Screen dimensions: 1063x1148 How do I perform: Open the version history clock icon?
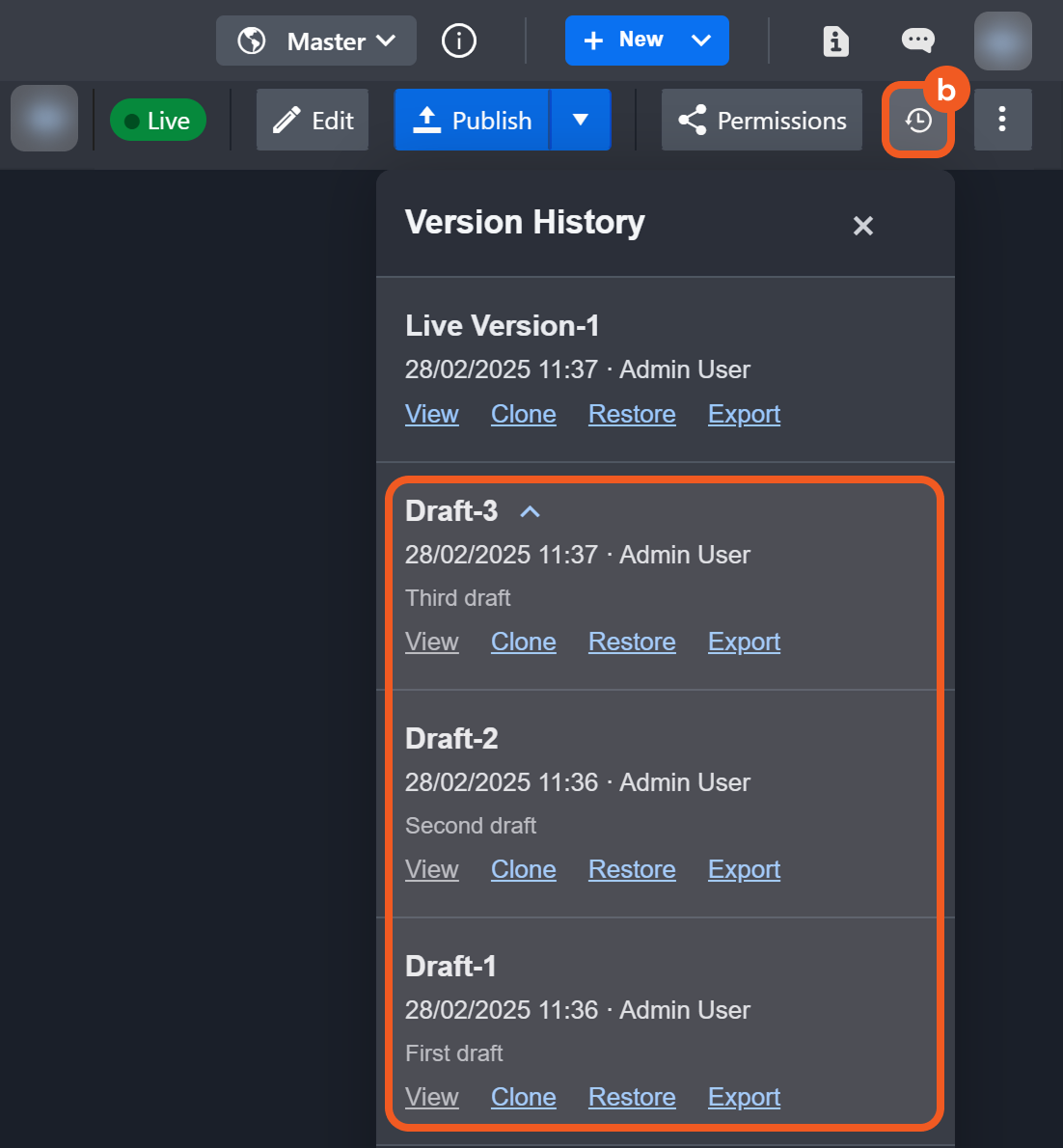pyautogui.click(x=918, y=121)
